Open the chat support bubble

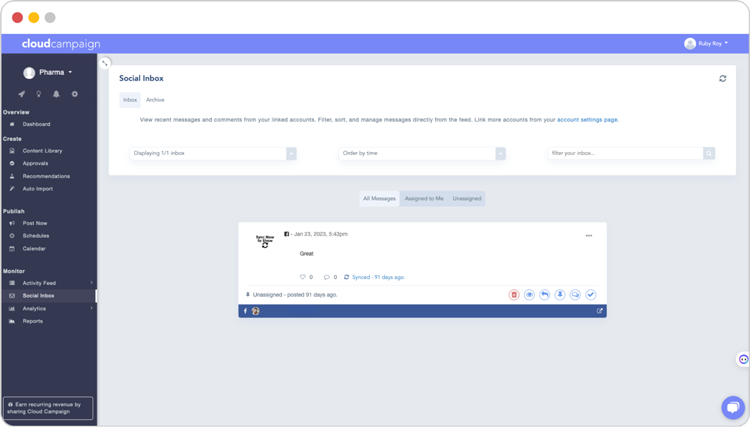pos(732,407)
